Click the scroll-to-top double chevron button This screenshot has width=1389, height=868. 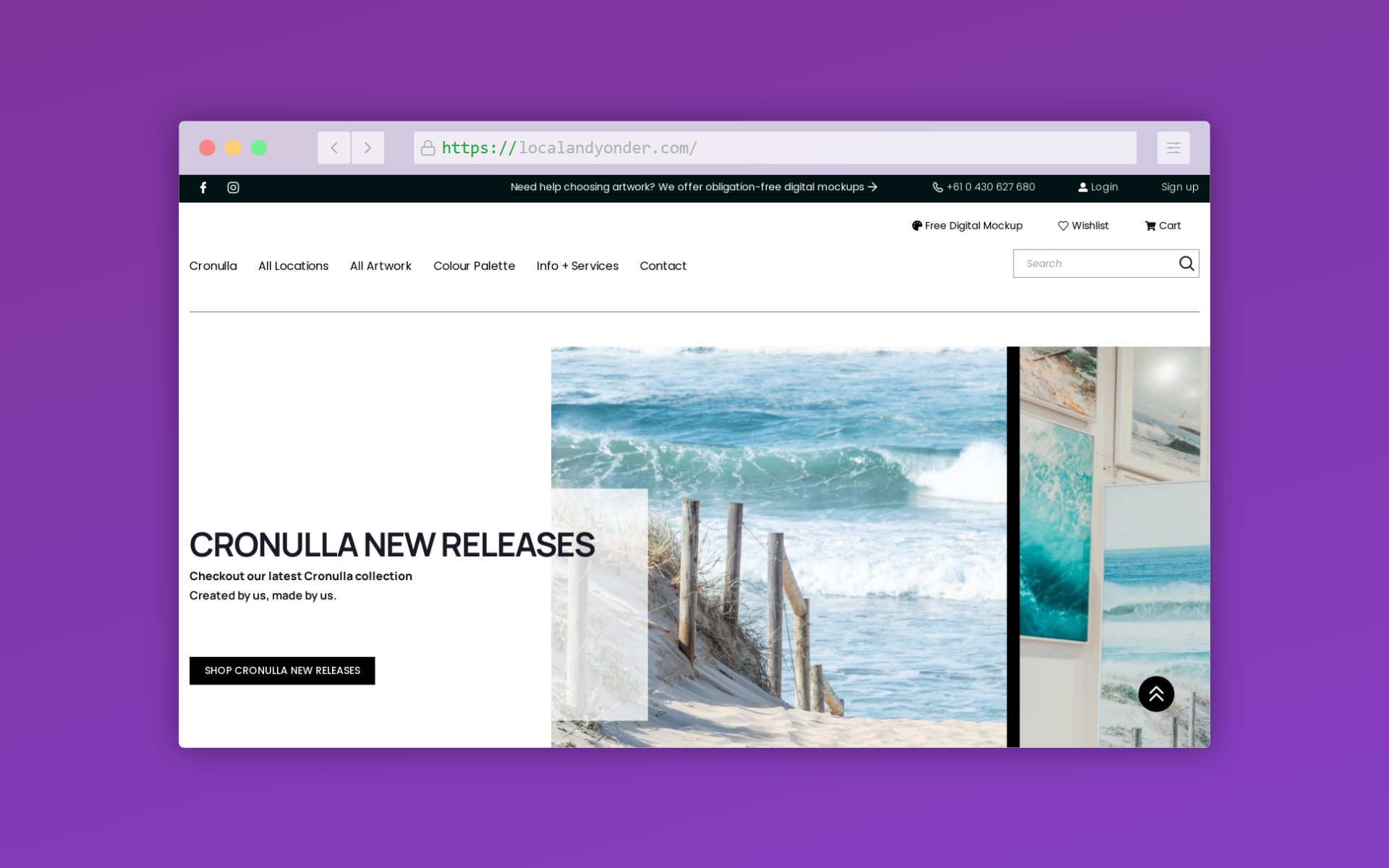coord(1156,694)
